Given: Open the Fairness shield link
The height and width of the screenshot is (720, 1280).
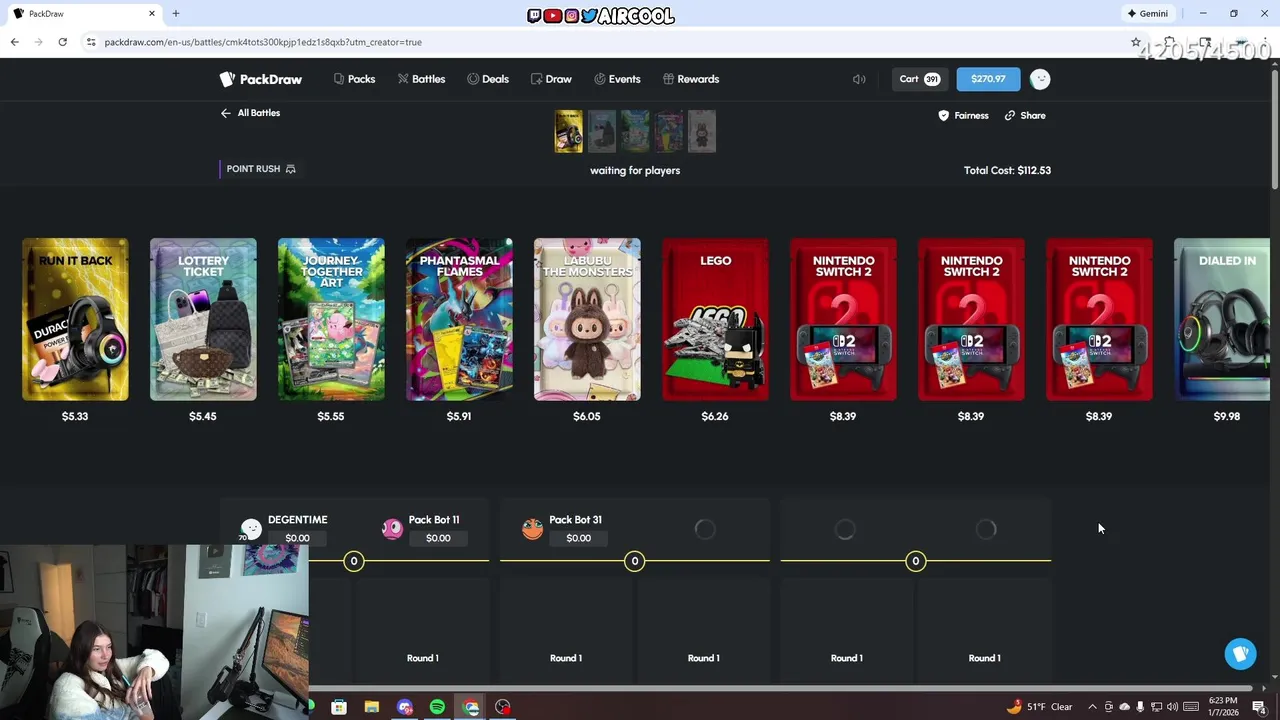Looking at the screenshot, I should [963, 115].
